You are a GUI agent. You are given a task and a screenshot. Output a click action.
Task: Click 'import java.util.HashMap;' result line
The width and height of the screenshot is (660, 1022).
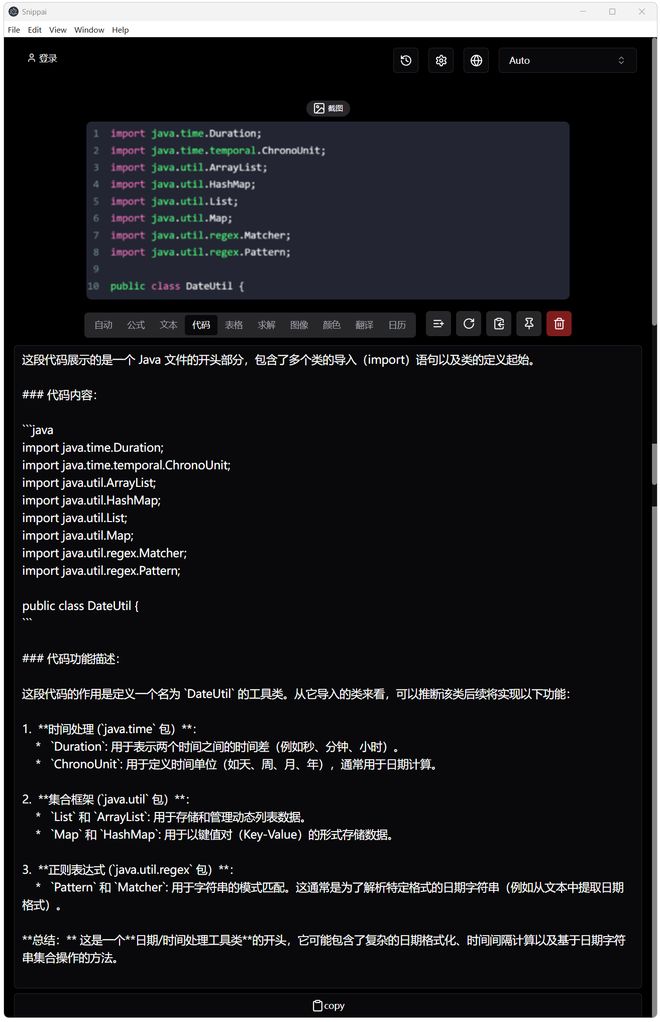[91, 501]
